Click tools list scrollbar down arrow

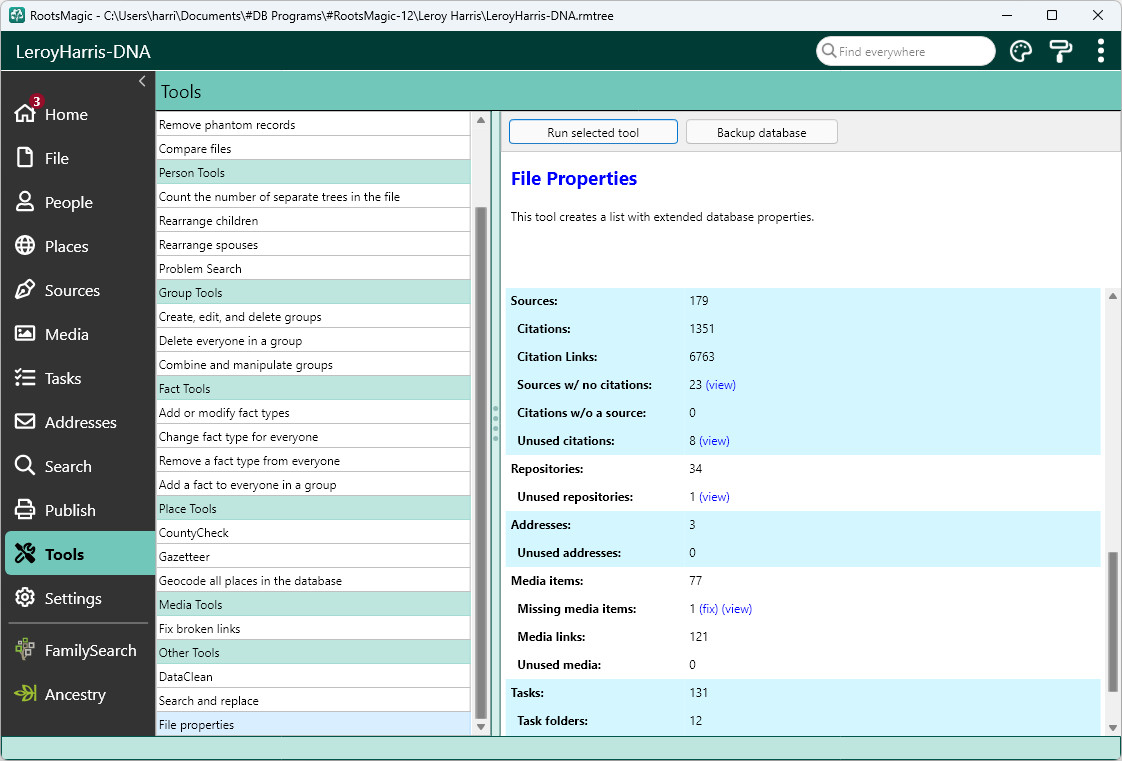coord(481,727)
